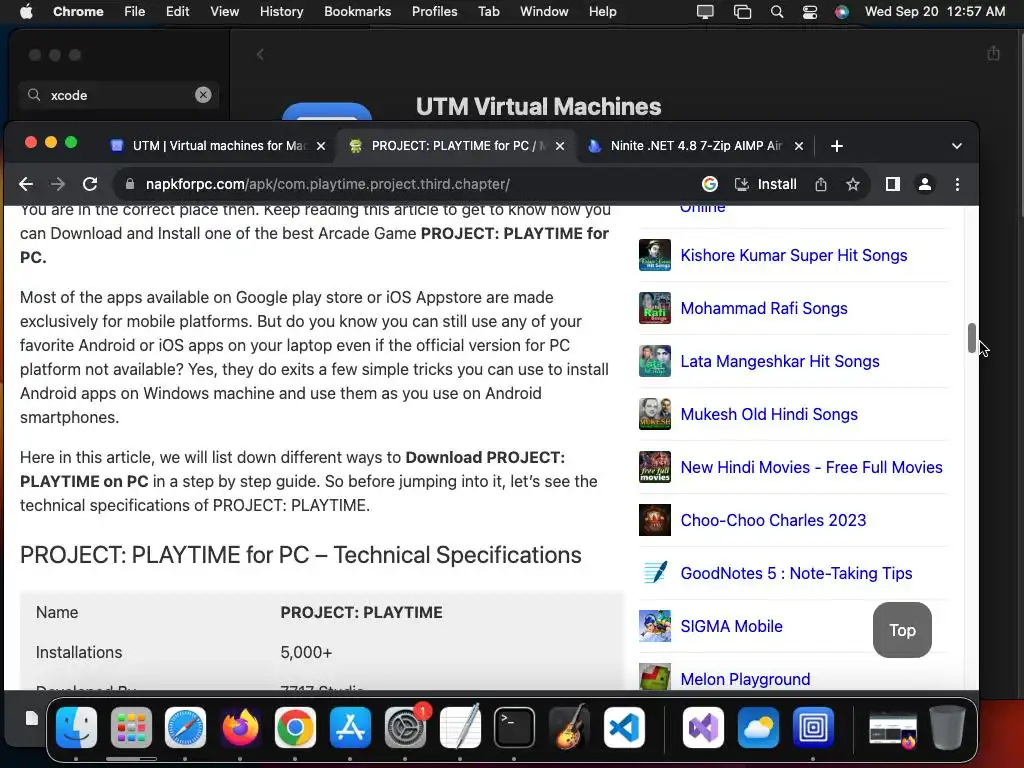This screenshot has height=768, width=1024.
Task: Click the back chevron in App Store window
Action: coord(260,54)
